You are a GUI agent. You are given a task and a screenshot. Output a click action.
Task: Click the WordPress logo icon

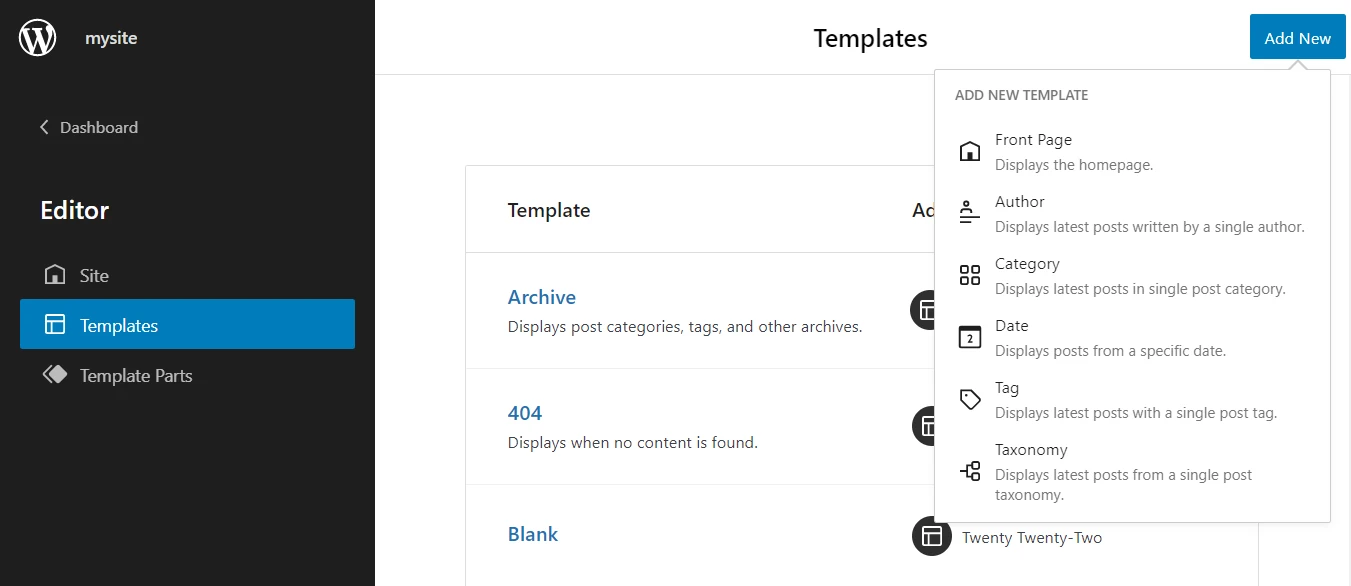[x=38, y=38]
